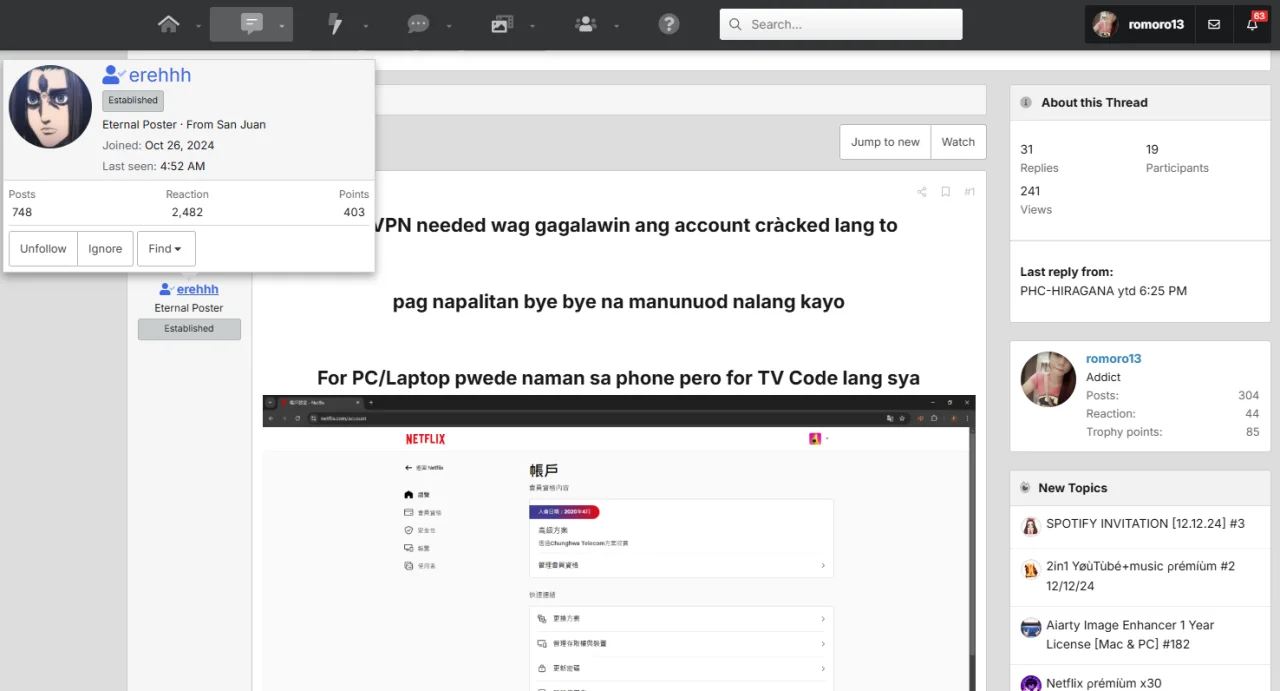Click the Reaction count 2,482 in popup
The image size is (1280, 691).
[x=187, y=212]
